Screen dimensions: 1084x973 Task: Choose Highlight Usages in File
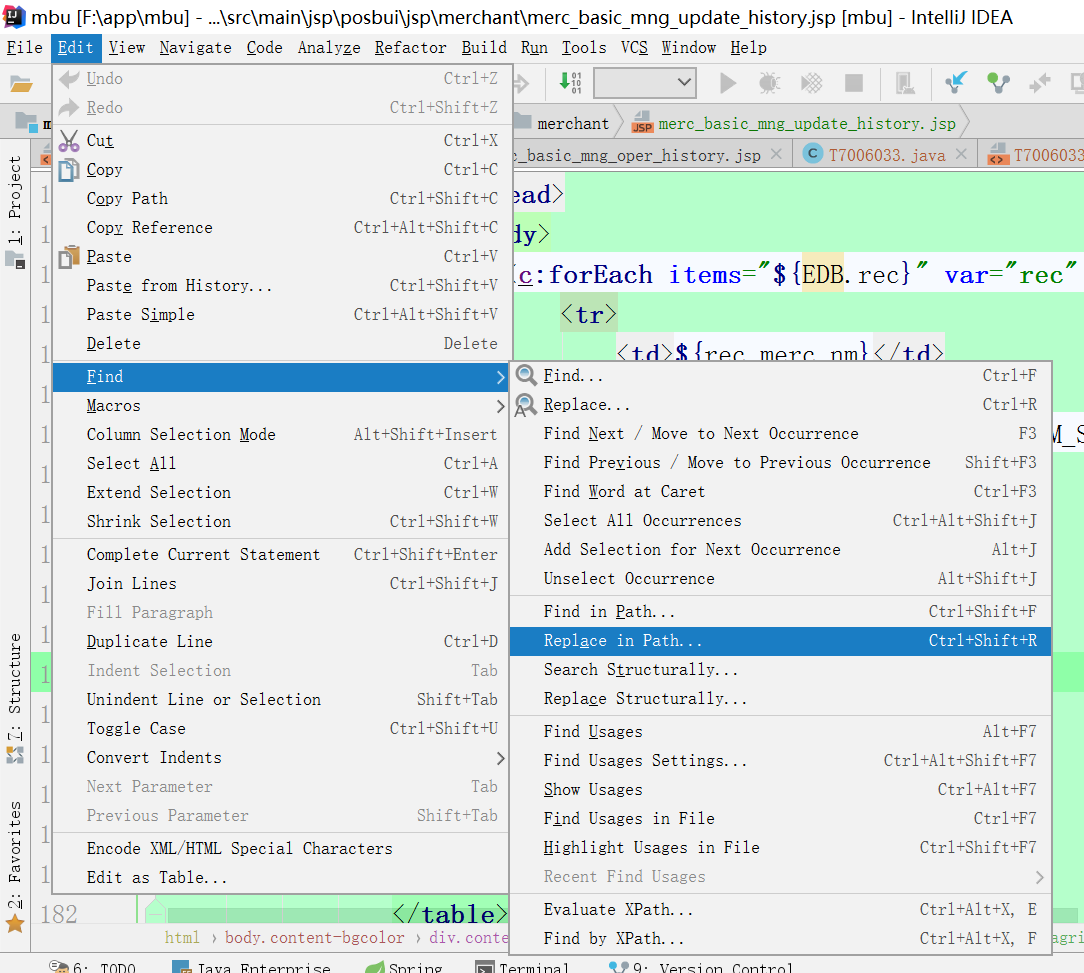(781, 848)
